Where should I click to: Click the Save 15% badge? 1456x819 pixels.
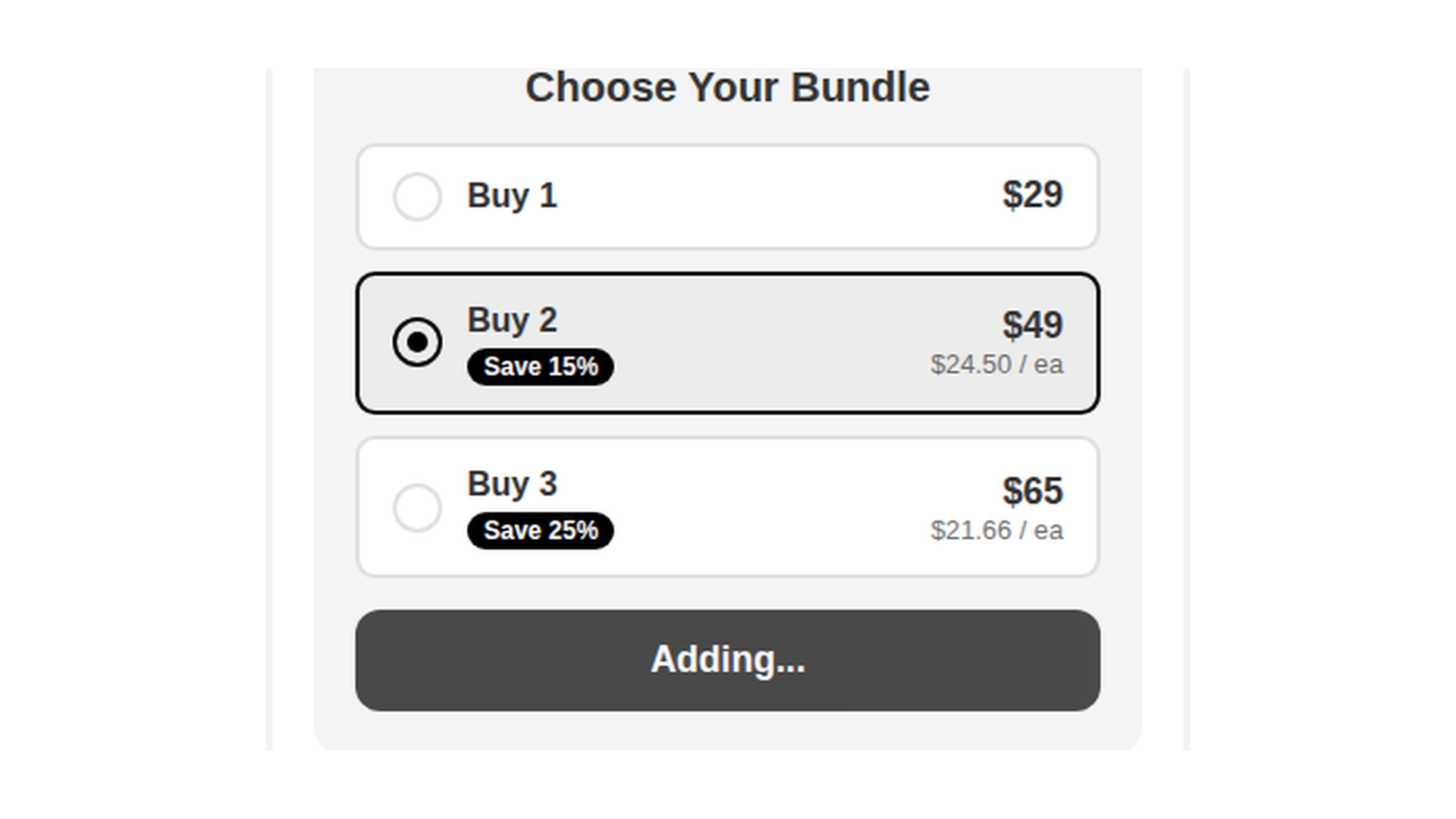(x=541, y=367)
